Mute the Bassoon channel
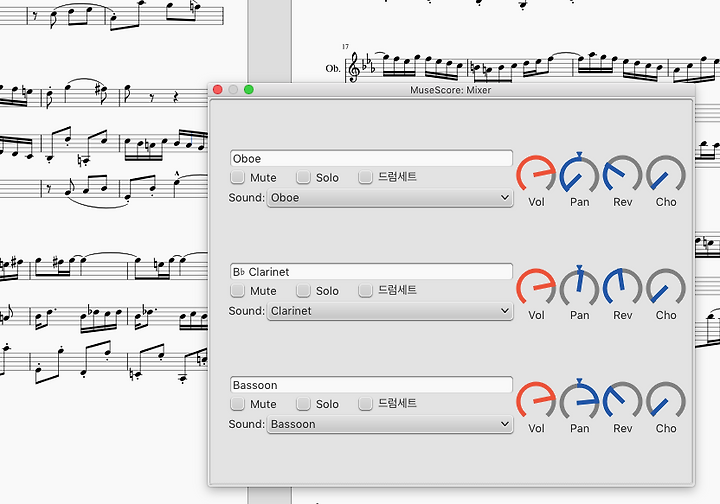The height and width of the screenshot is (504, 720). point(237,403)
